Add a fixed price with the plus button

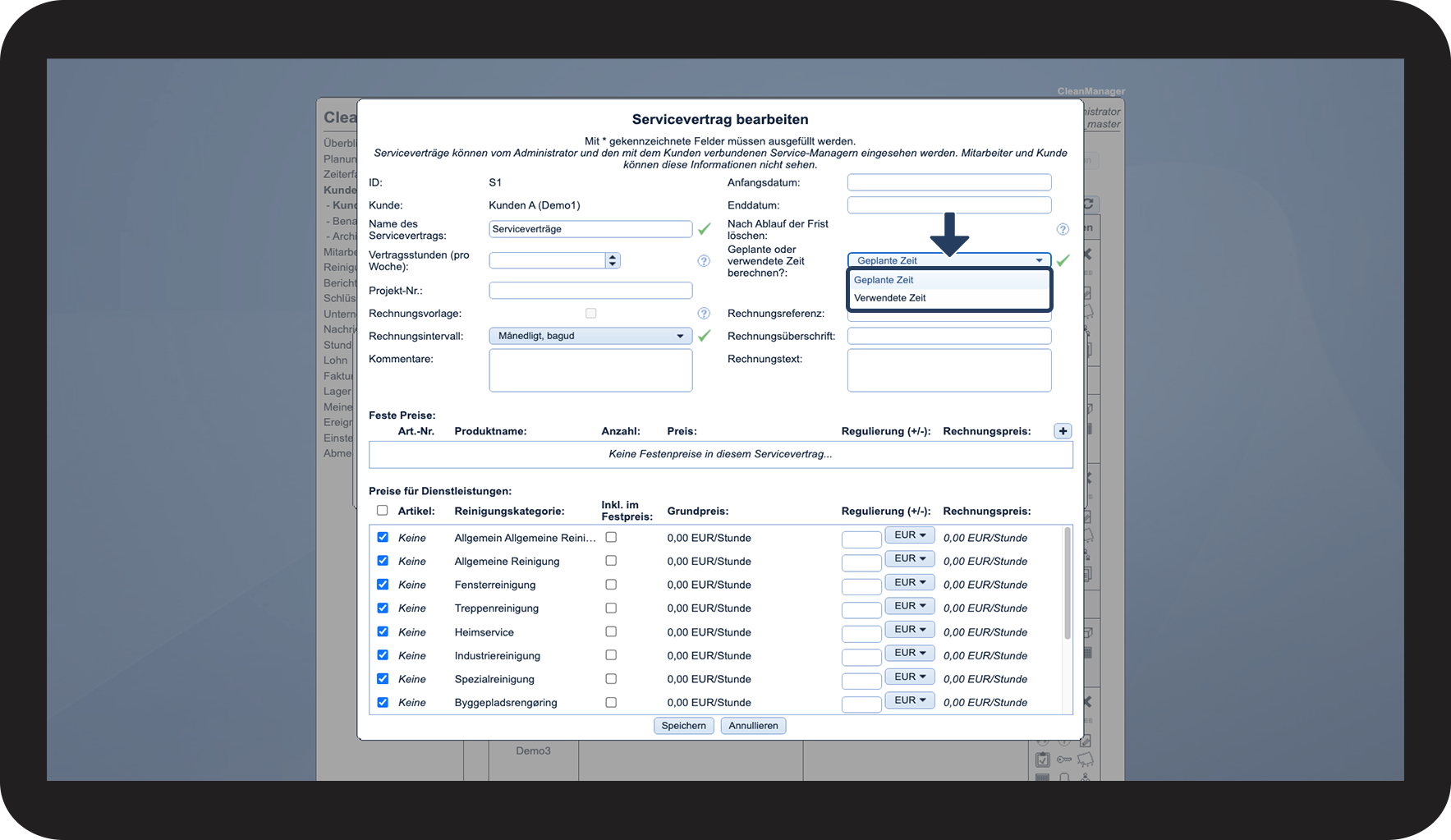pos(1063,431)
